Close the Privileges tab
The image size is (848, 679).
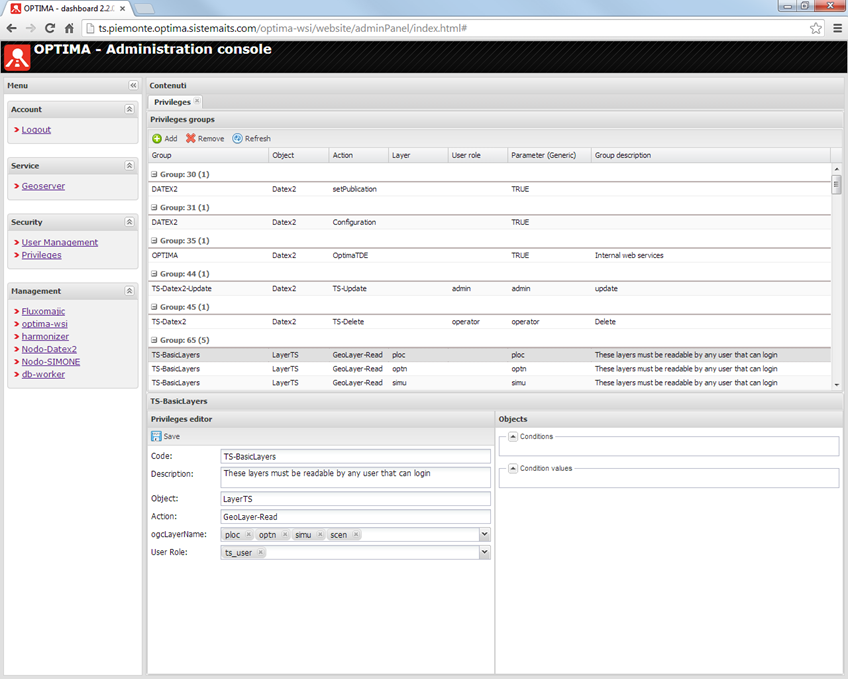point(197,102)
